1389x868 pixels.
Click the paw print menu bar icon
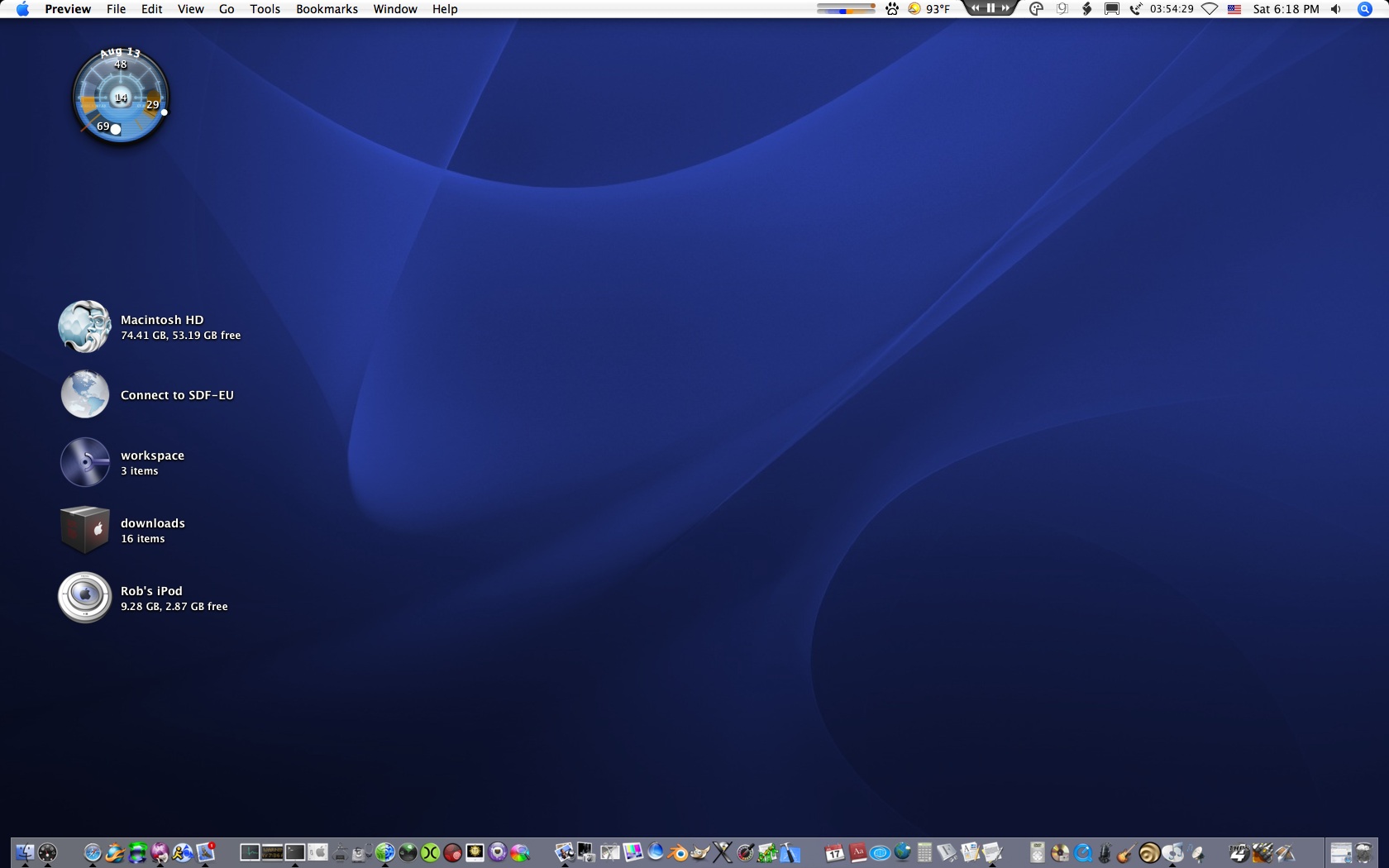892,9
